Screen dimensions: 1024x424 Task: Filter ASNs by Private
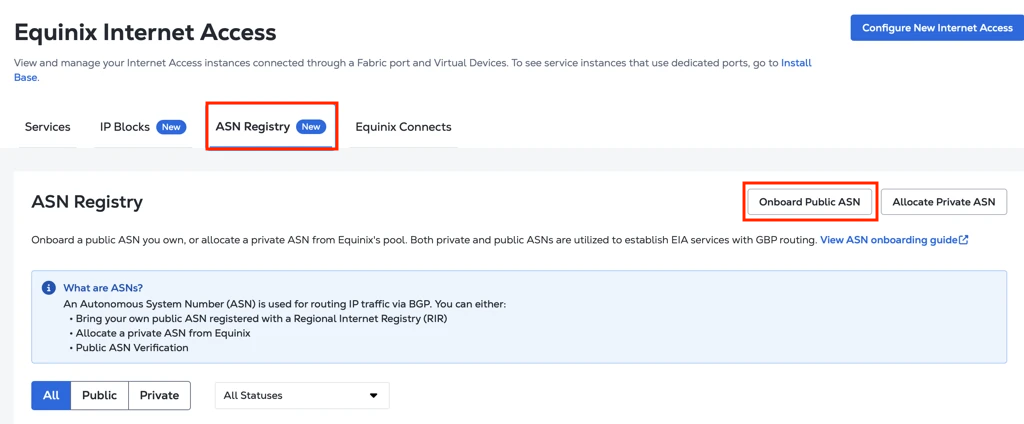pyautogui.click(x=159, y=395)
